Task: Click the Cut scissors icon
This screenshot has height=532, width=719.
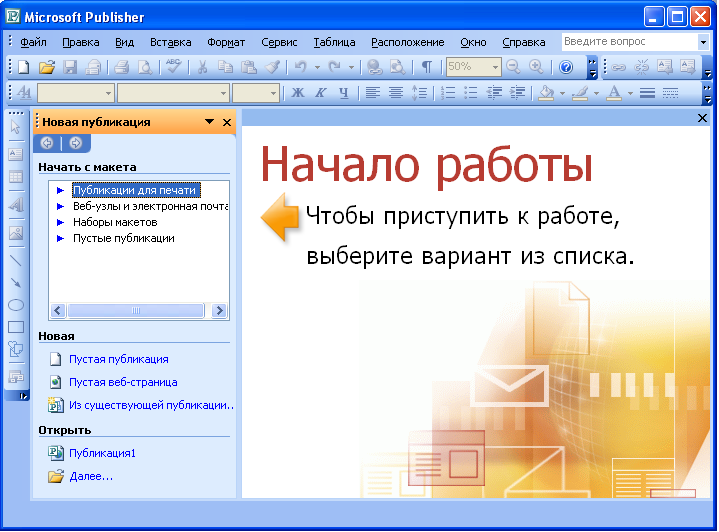Action: 202,67
